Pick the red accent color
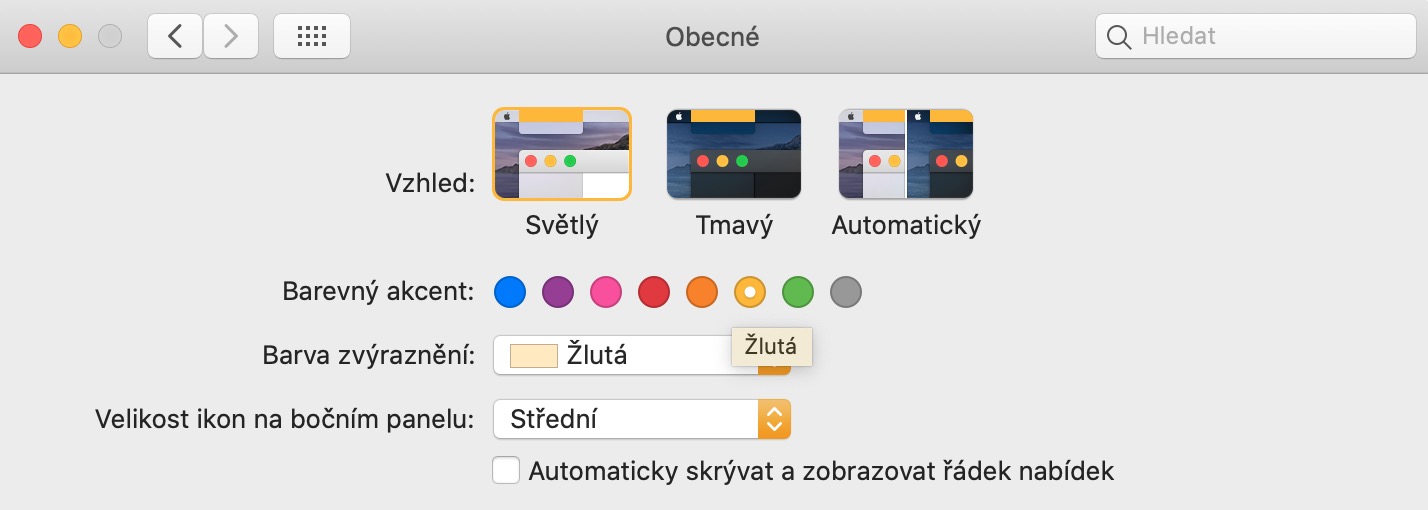This screenshot has width=1428, height=510. (x=654, y=293)
